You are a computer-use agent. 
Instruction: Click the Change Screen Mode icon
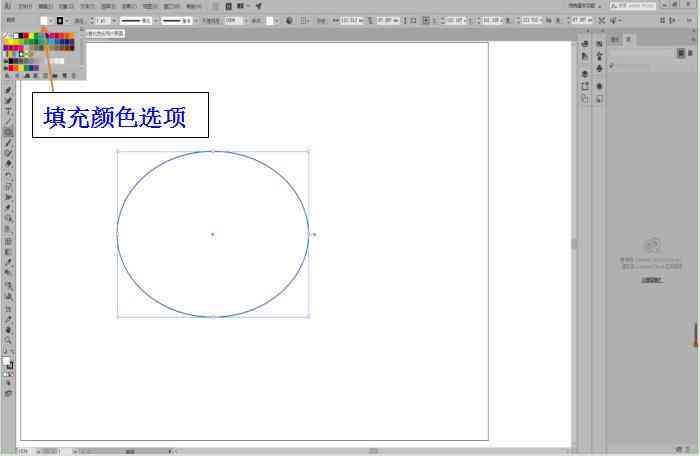pos(8,393)
